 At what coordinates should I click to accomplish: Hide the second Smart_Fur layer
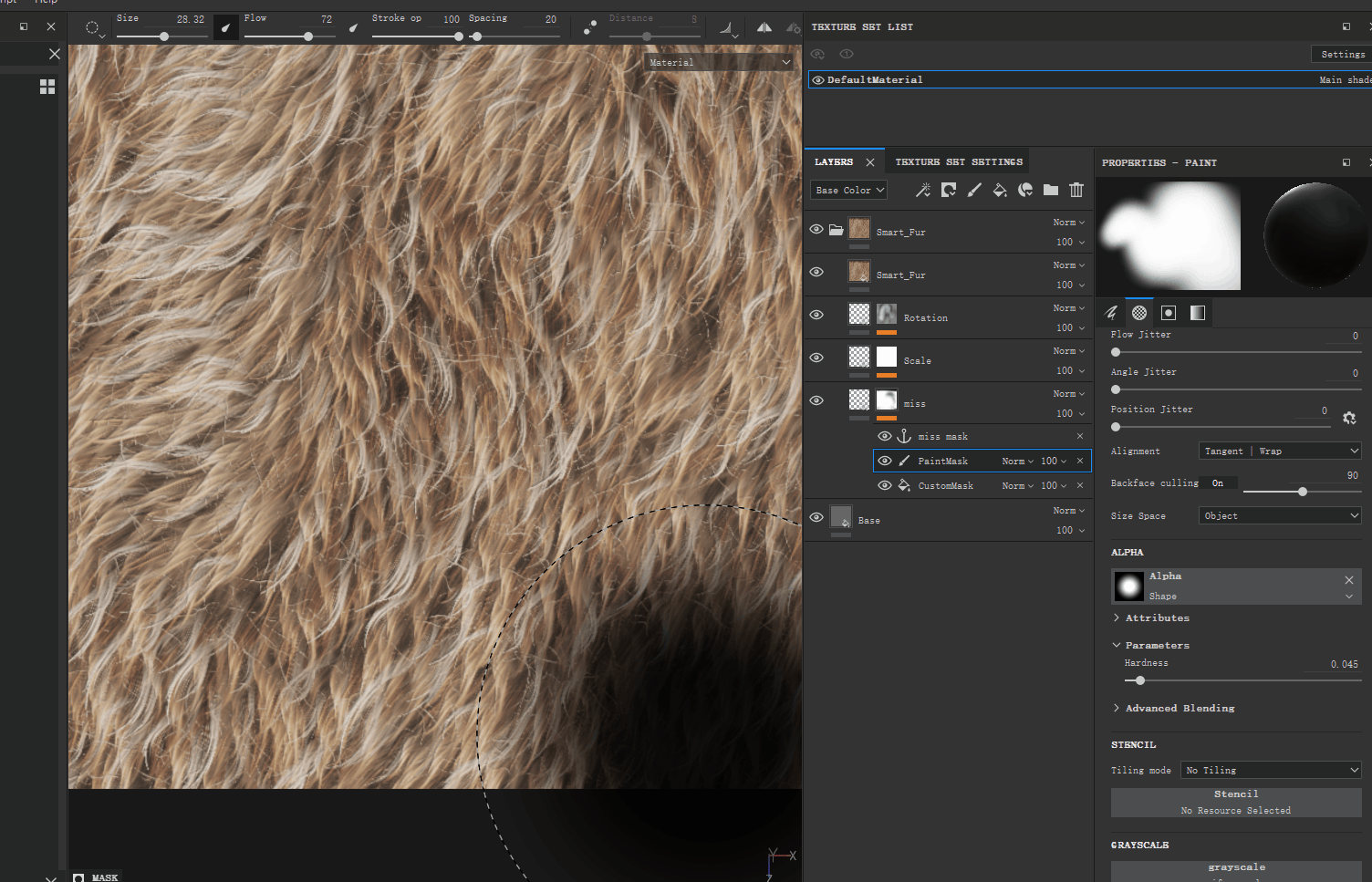pyautogui.click(x=816, y=272)
